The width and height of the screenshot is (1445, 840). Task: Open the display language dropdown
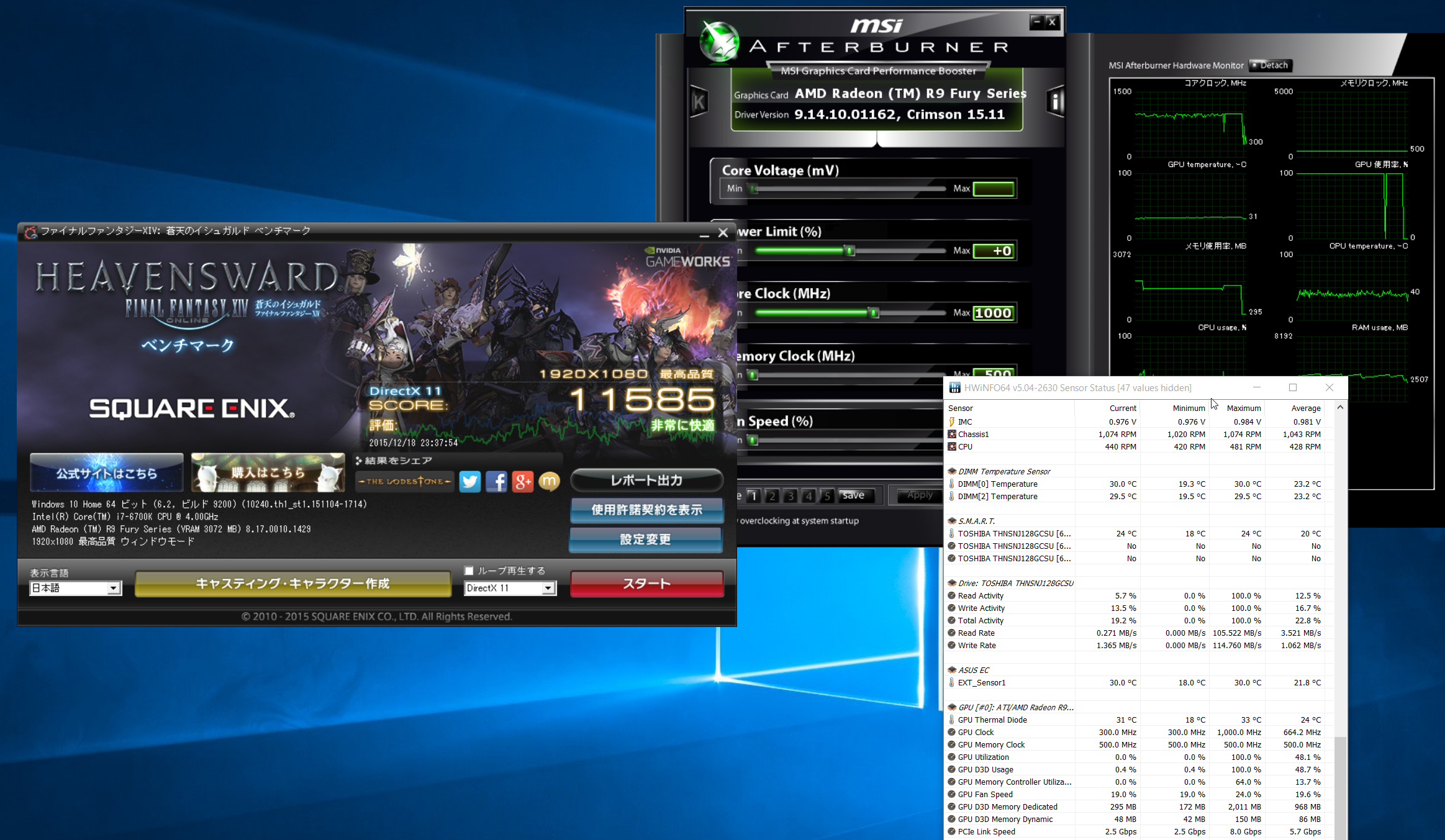click(x=113, y=588)
